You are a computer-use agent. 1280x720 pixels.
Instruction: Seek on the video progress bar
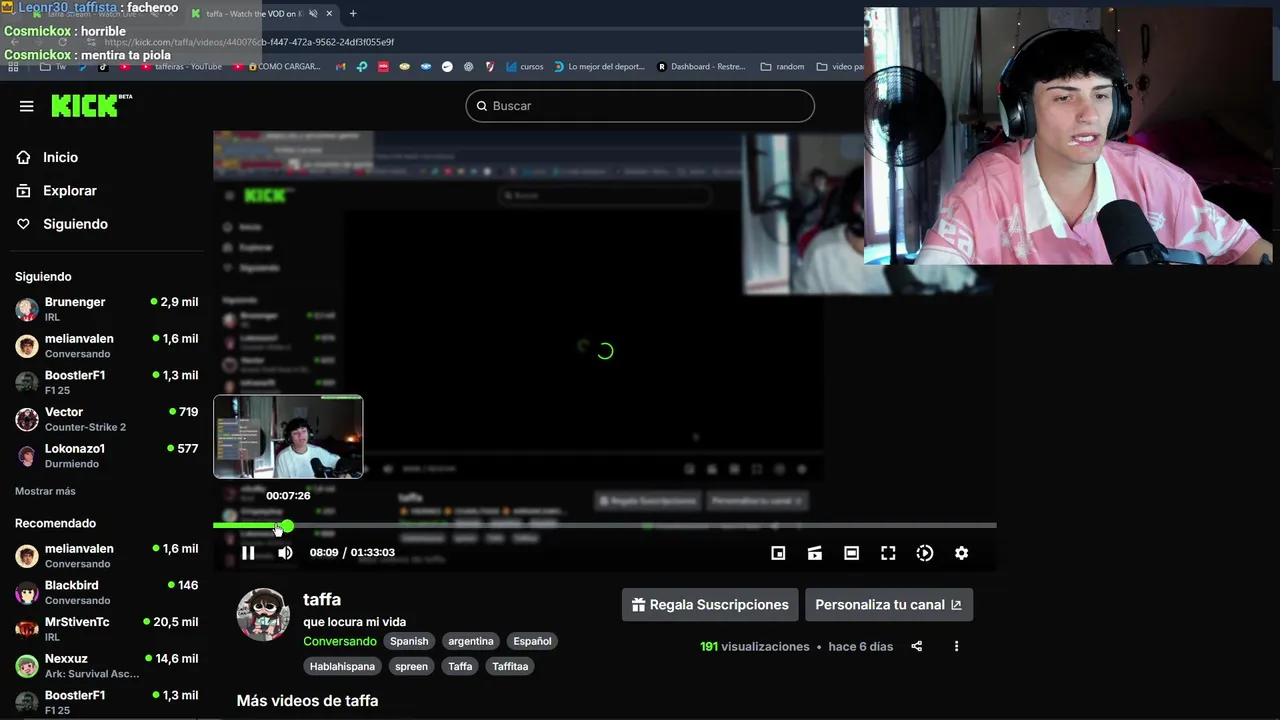pyautogui.click(x=604, y=526)
